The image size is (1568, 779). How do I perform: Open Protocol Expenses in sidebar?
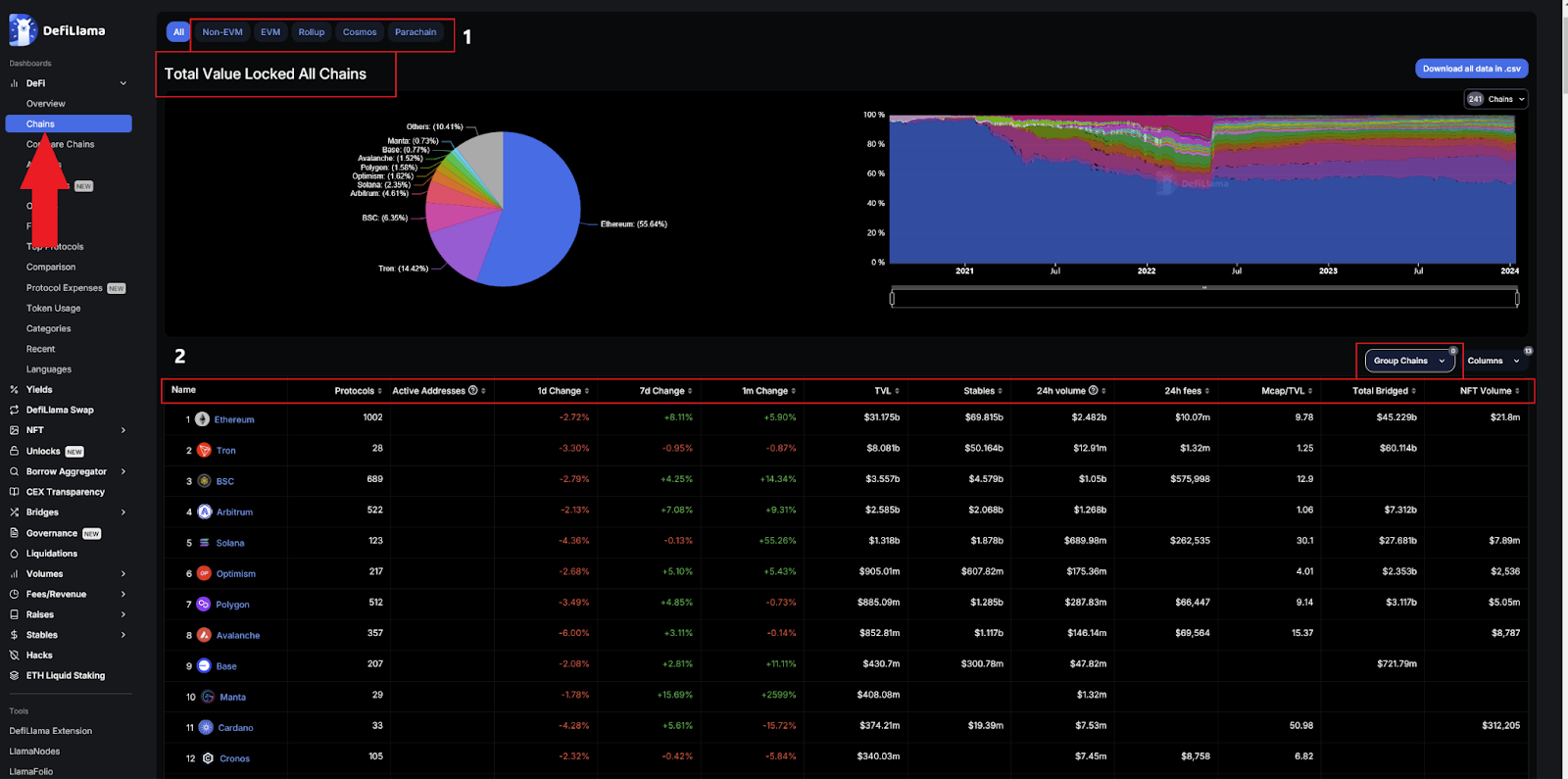(x=65, y=288)
